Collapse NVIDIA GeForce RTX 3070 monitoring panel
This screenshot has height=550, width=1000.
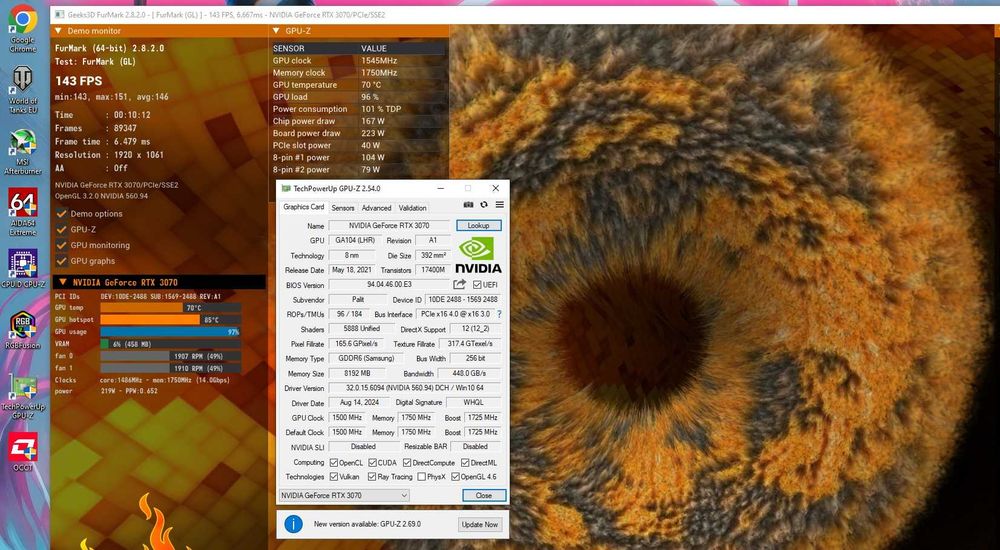coord(62,282)
